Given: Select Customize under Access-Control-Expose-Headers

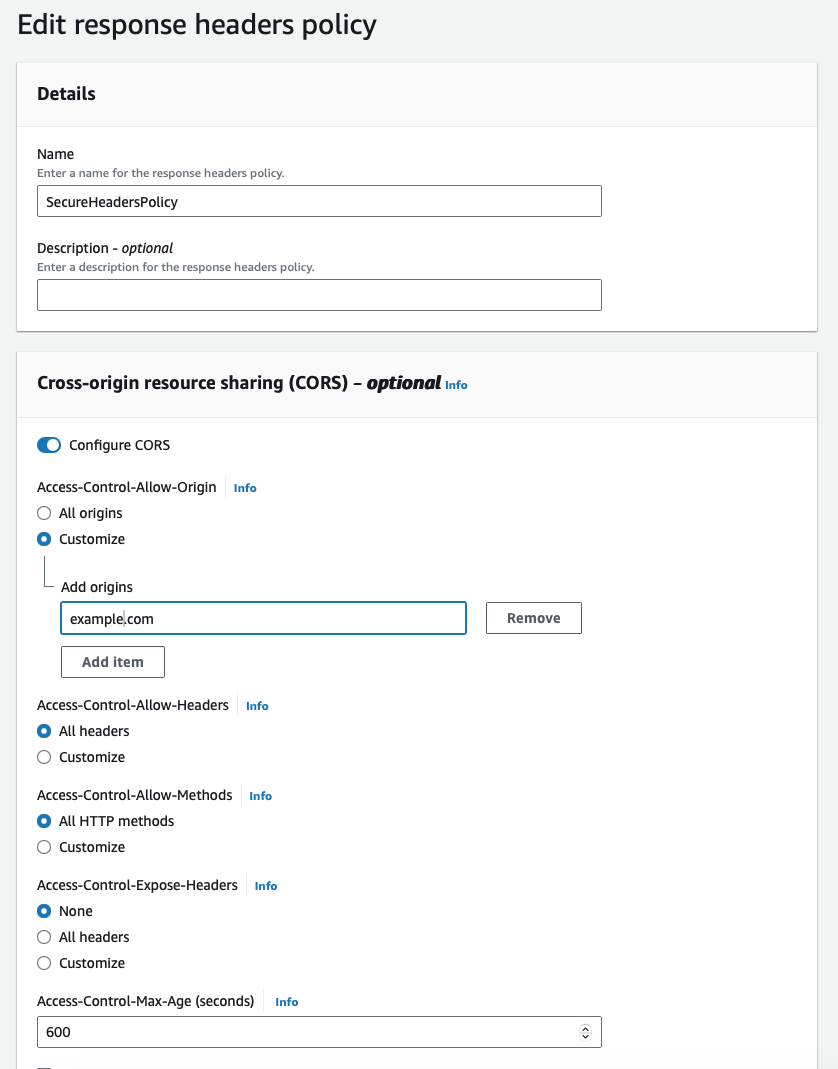Looking at the screenshot, I should coord(44,963).
